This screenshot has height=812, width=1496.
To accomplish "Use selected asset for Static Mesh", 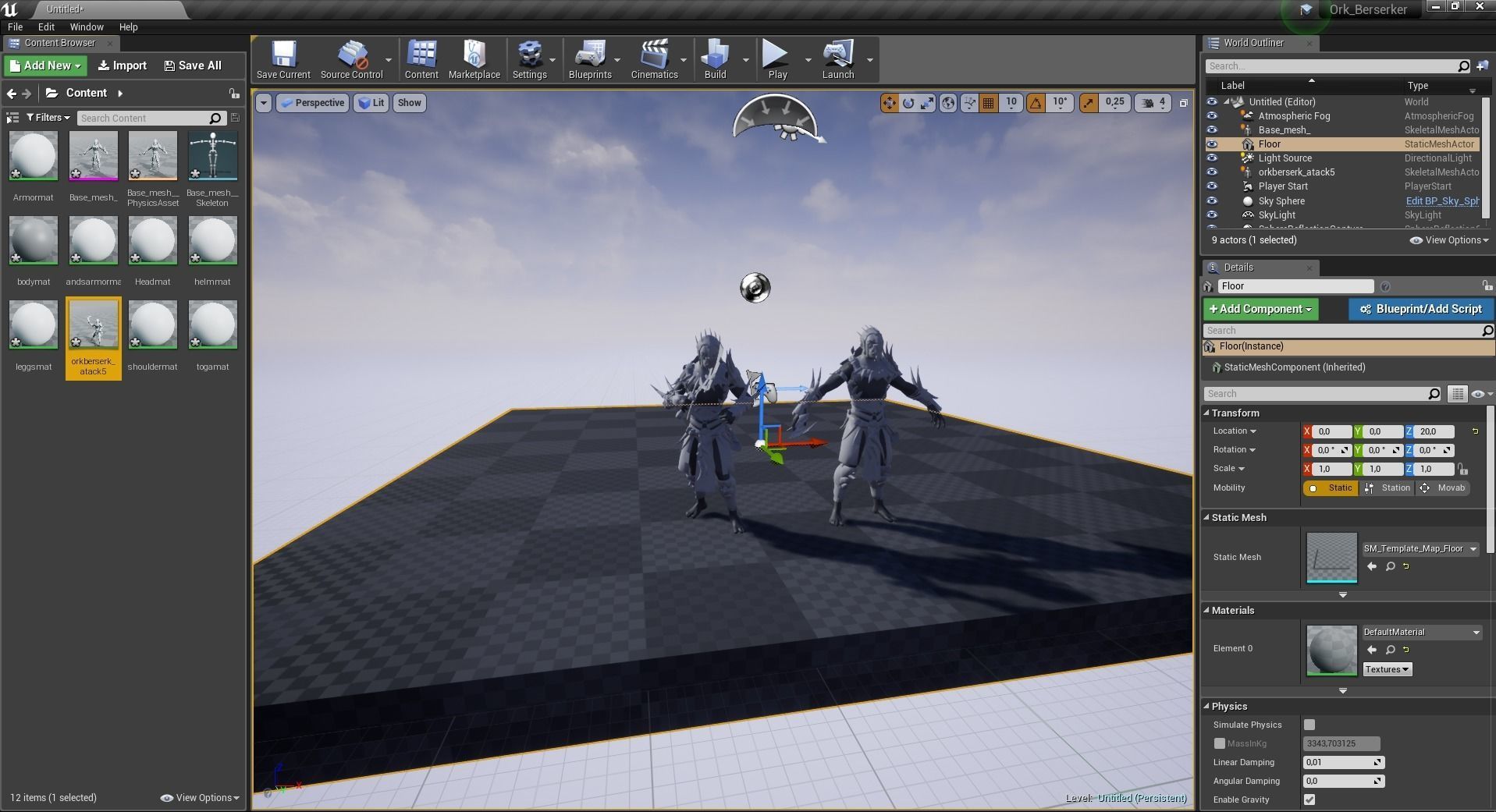I will coord(1372,566).
